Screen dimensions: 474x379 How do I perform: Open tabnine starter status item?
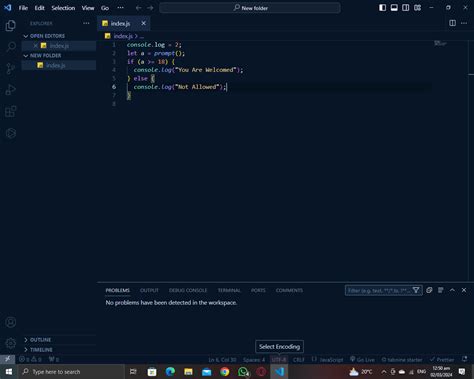tap(402, 360)
